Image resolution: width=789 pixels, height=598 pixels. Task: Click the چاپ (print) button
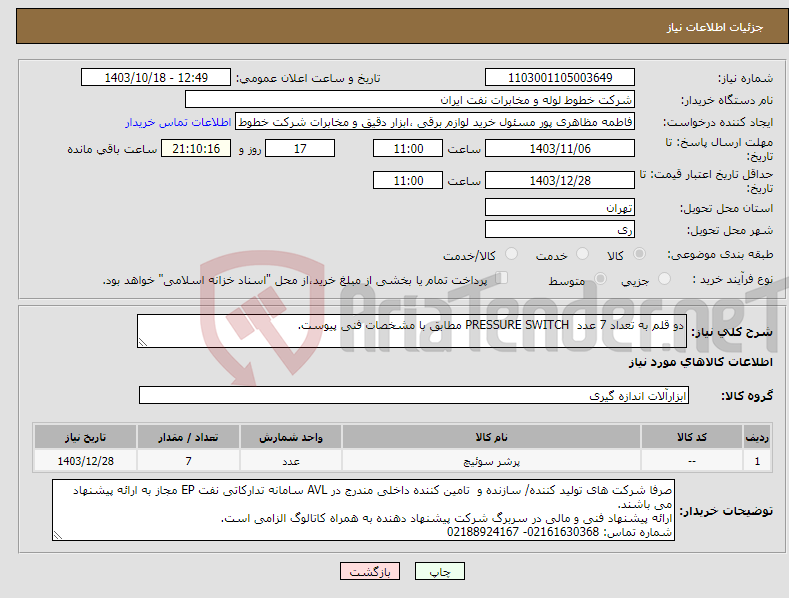point(440,571)
